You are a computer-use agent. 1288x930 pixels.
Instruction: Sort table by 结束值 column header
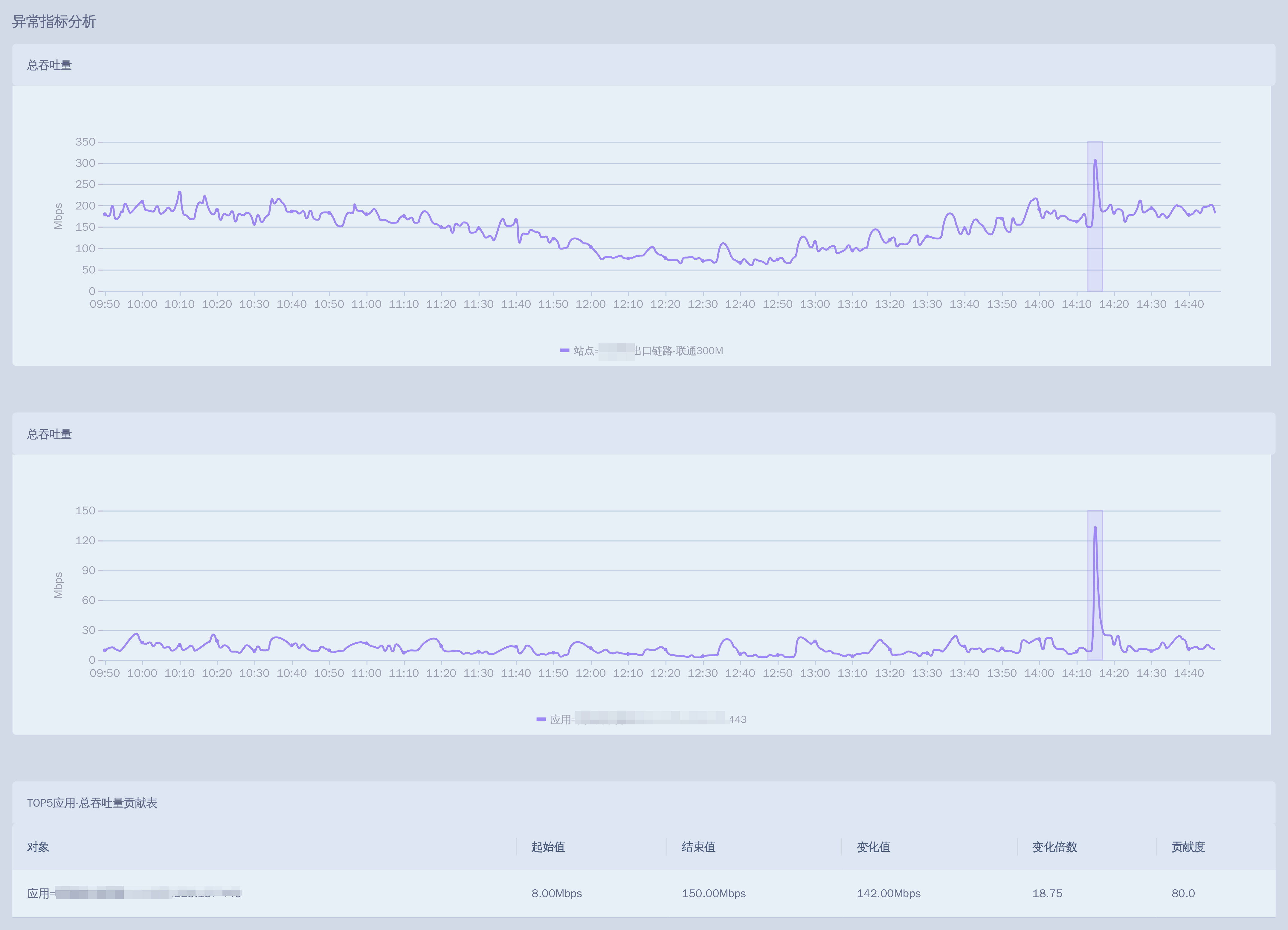tap(698, 847)
